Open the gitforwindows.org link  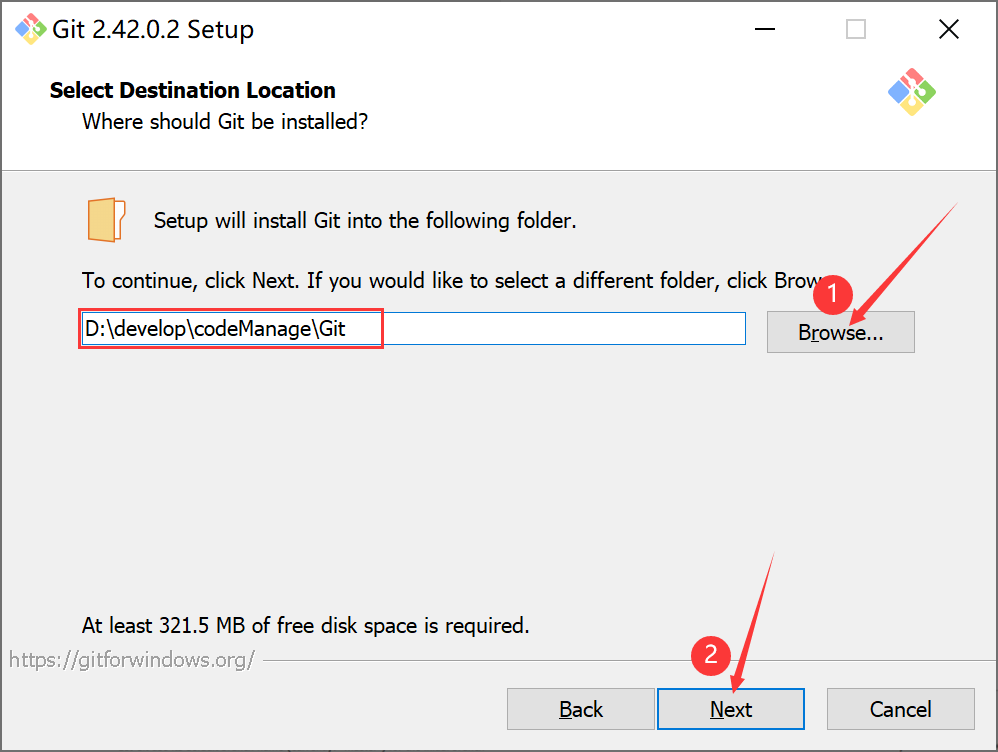click(x=132, y=660)
